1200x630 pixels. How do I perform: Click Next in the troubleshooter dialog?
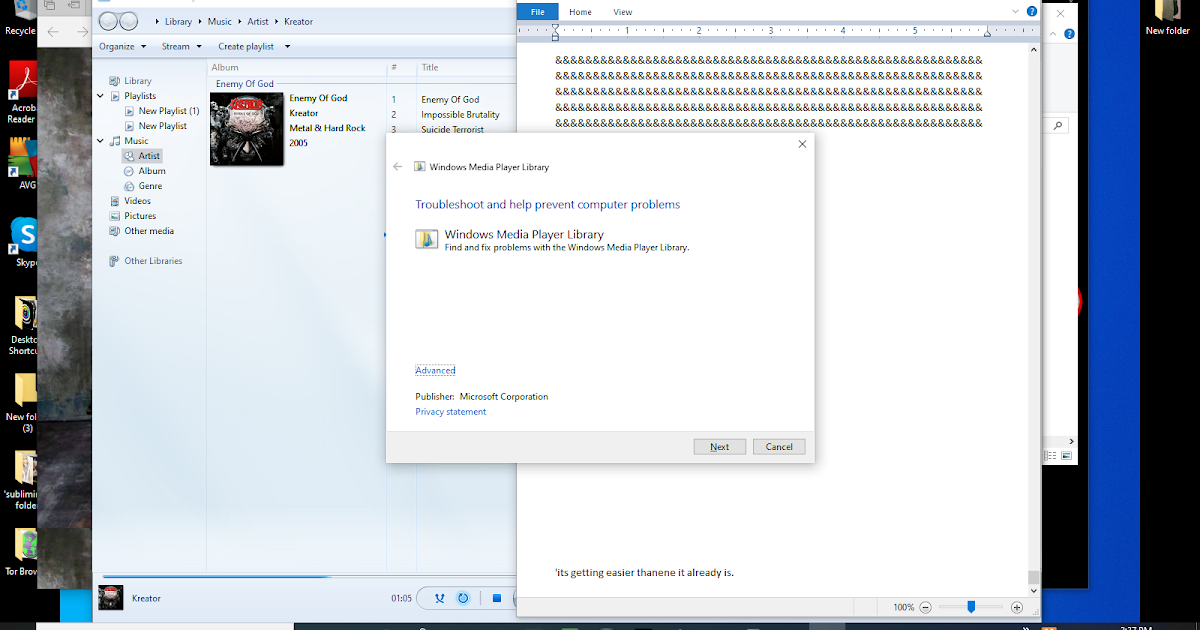tap(720, 447)
